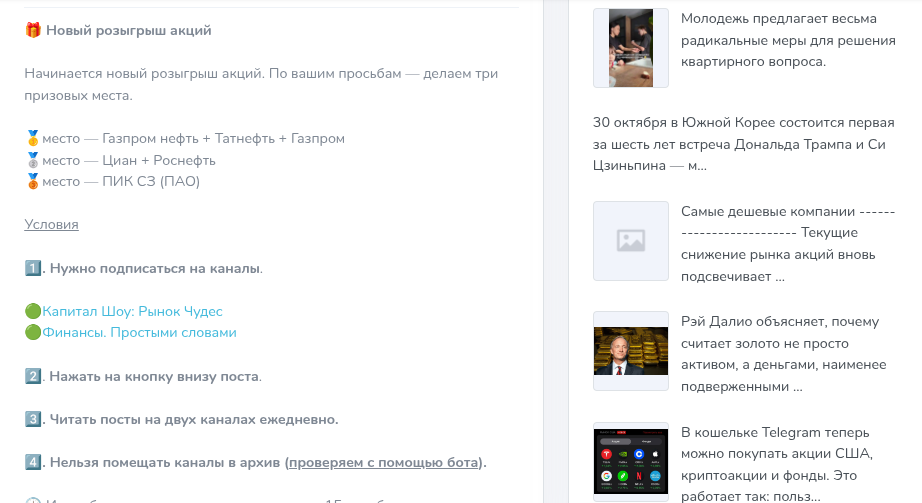Open the 'Самые дешевые компании' article
The image size is (922, 503).
click(788, 244)
